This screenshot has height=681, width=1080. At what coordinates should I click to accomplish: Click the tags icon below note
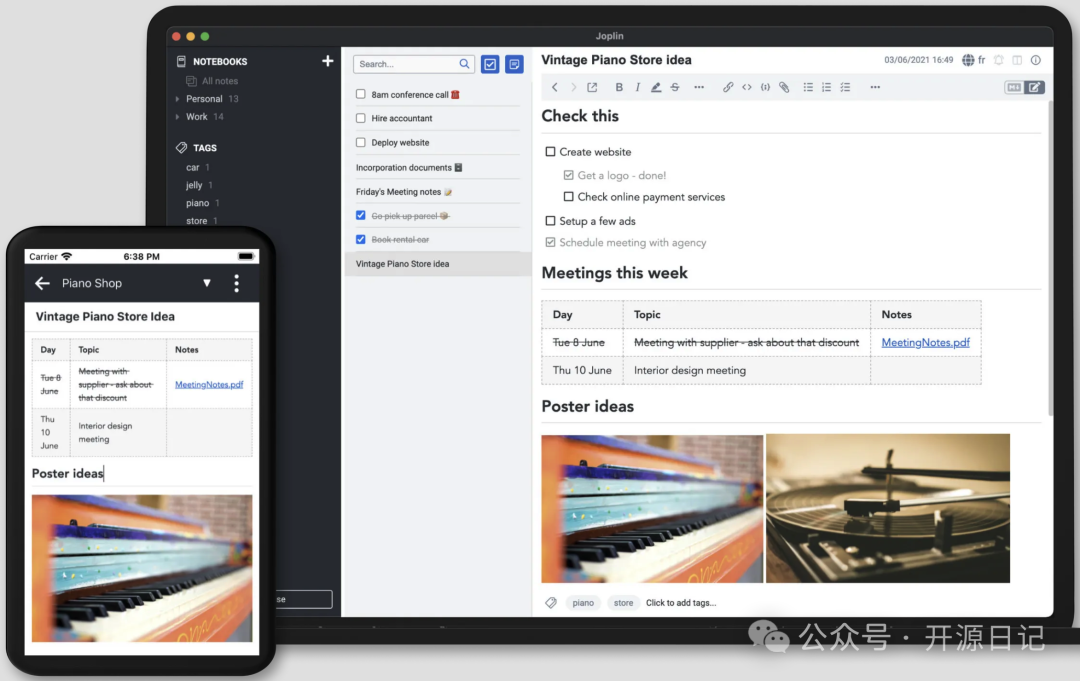tap(550, 603)
